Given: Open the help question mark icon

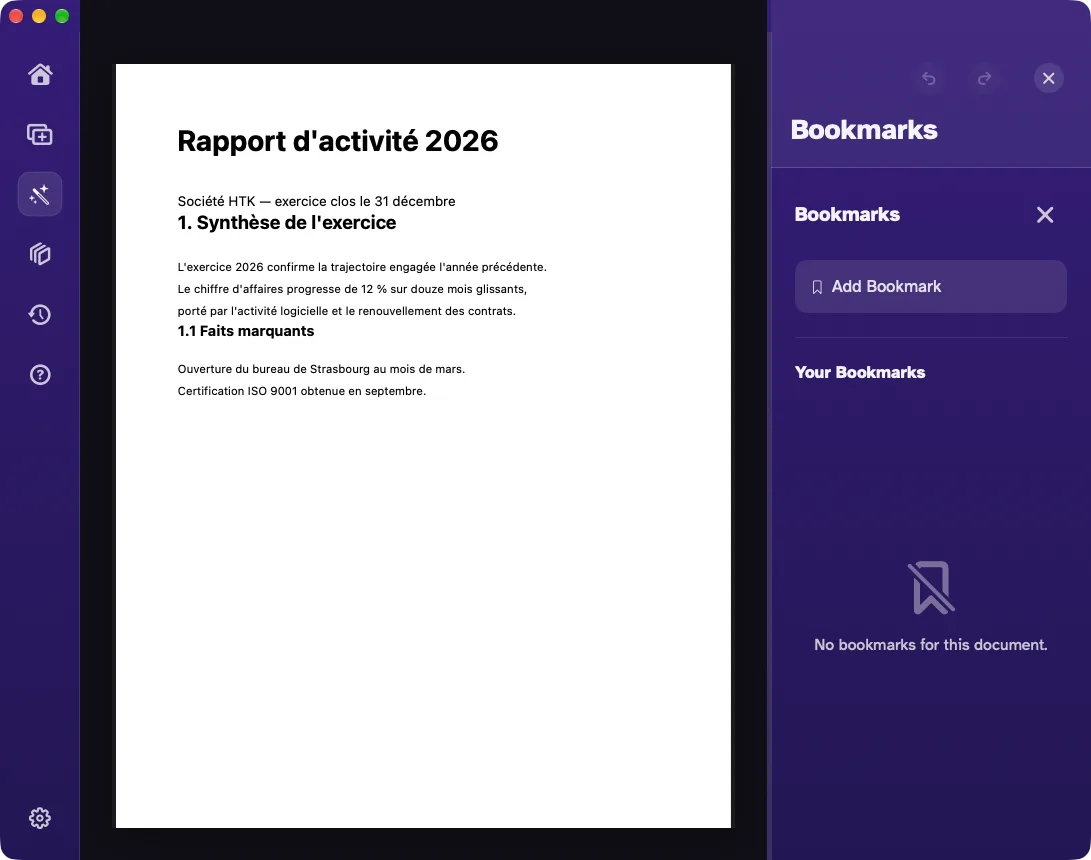Looking at the screenshot, I should pos(40,375).
